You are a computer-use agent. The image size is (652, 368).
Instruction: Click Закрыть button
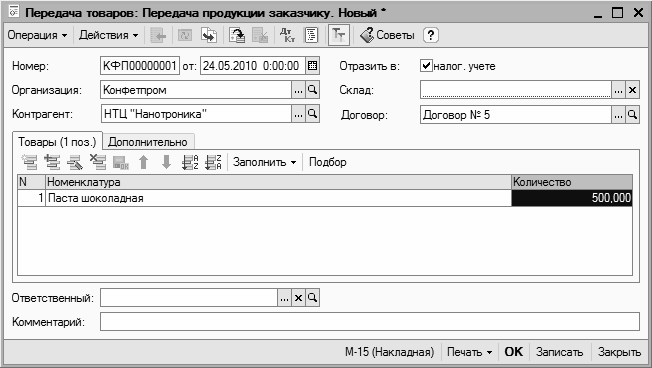(619, 352)
